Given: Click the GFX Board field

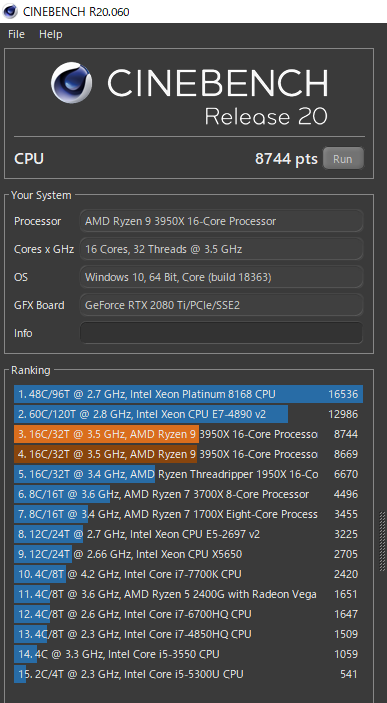Looking at the screenshot, I should click(x=221, y=305).
